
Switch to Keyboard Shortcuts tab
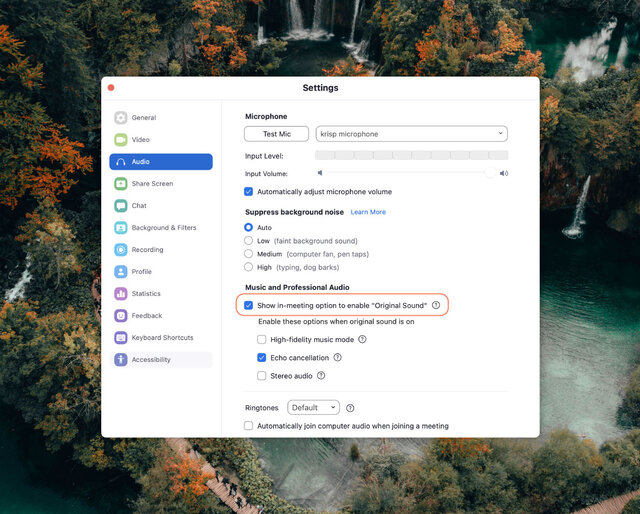[x=161, y=338]
